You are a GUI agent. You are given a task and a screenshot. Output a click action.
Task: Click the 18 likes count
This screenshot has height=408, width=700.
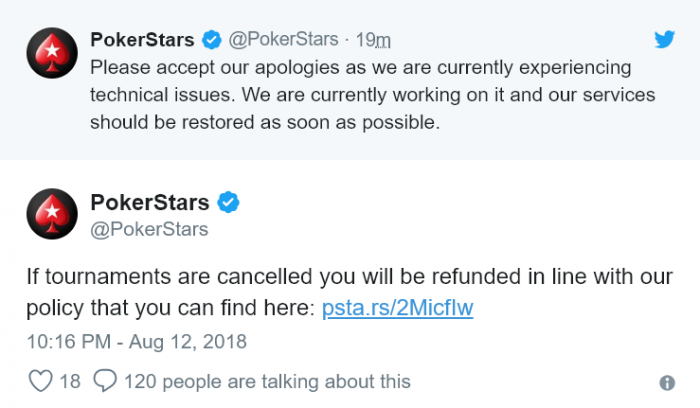point(70,382)
